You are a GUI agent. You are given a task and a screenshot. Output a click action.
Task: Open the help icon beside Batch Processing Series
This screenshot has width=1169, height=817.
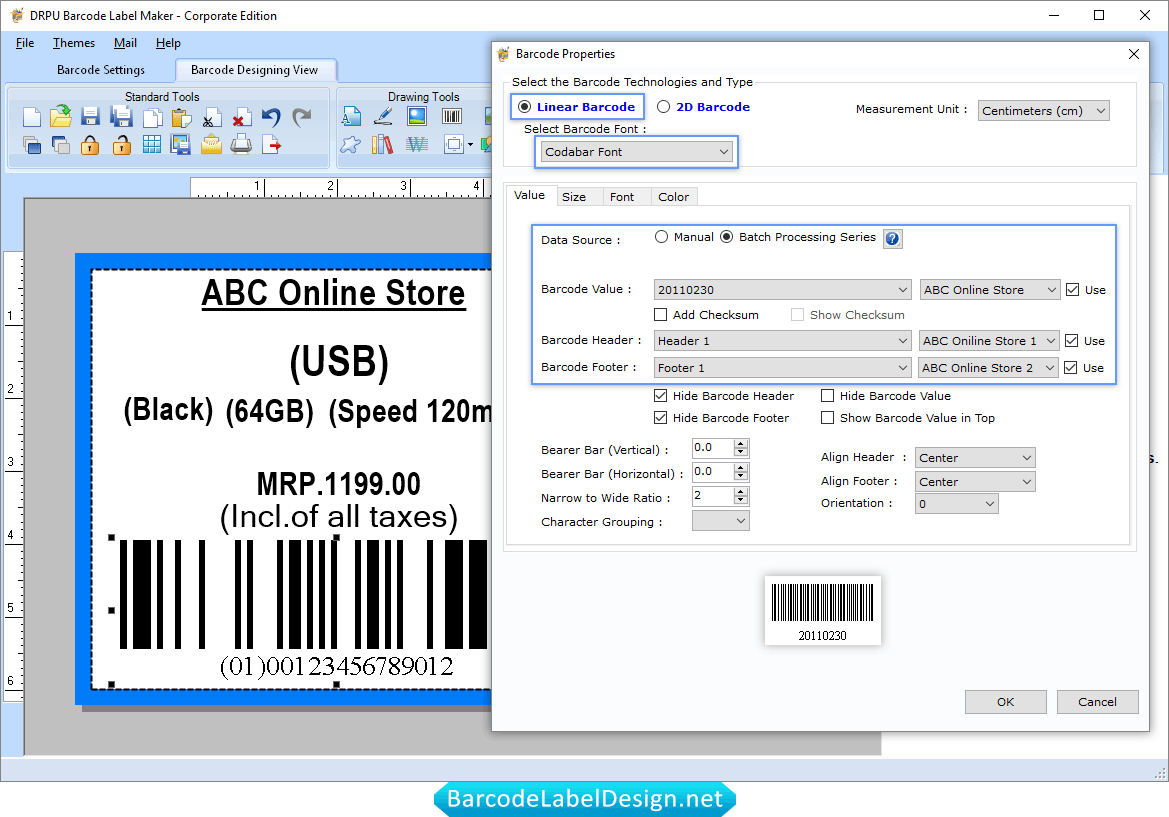tap(892, 239)
